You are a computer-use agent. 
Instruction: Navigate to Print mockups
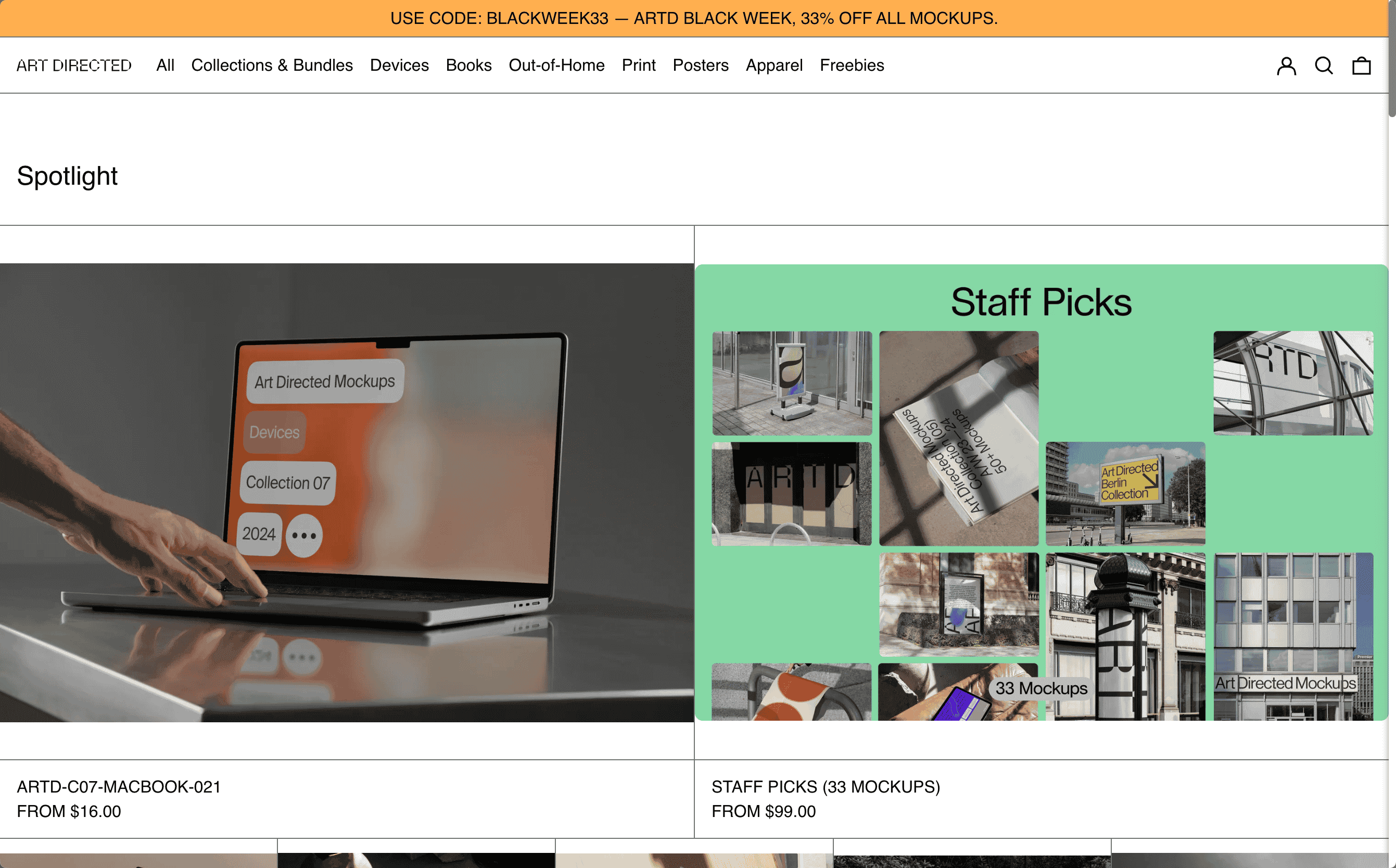pos(639,66)
